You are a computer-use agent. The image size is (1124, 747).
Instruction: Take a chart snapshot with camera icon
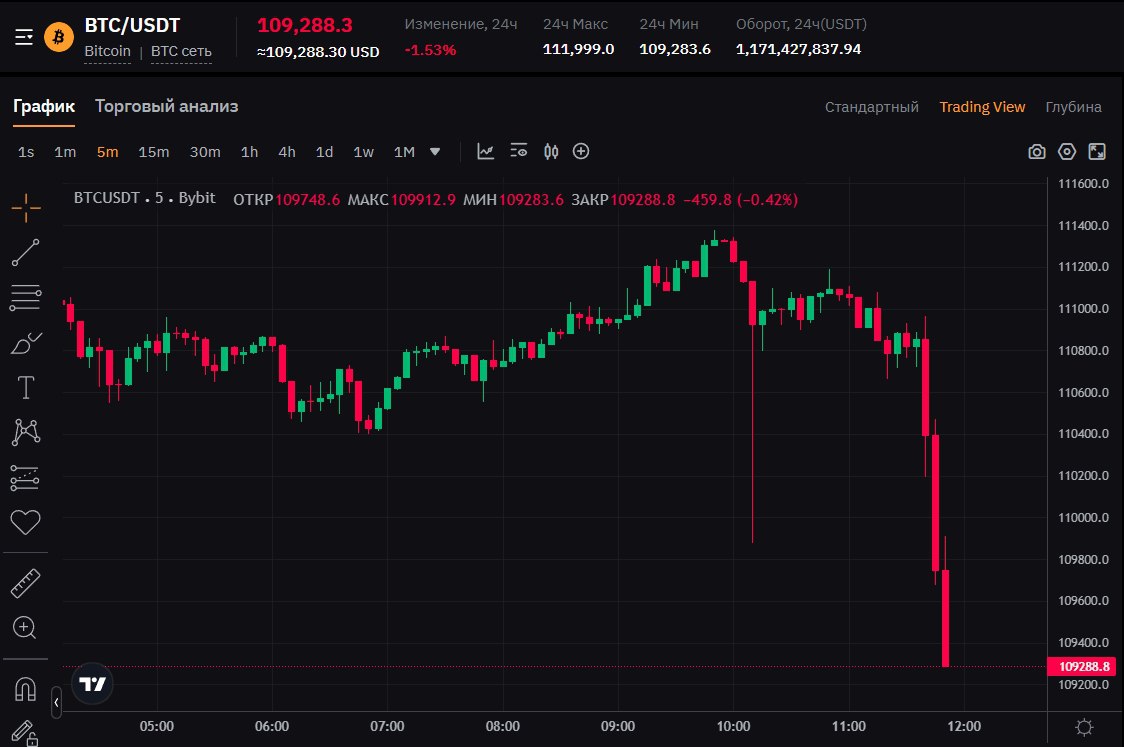(x=1037, y=152)
